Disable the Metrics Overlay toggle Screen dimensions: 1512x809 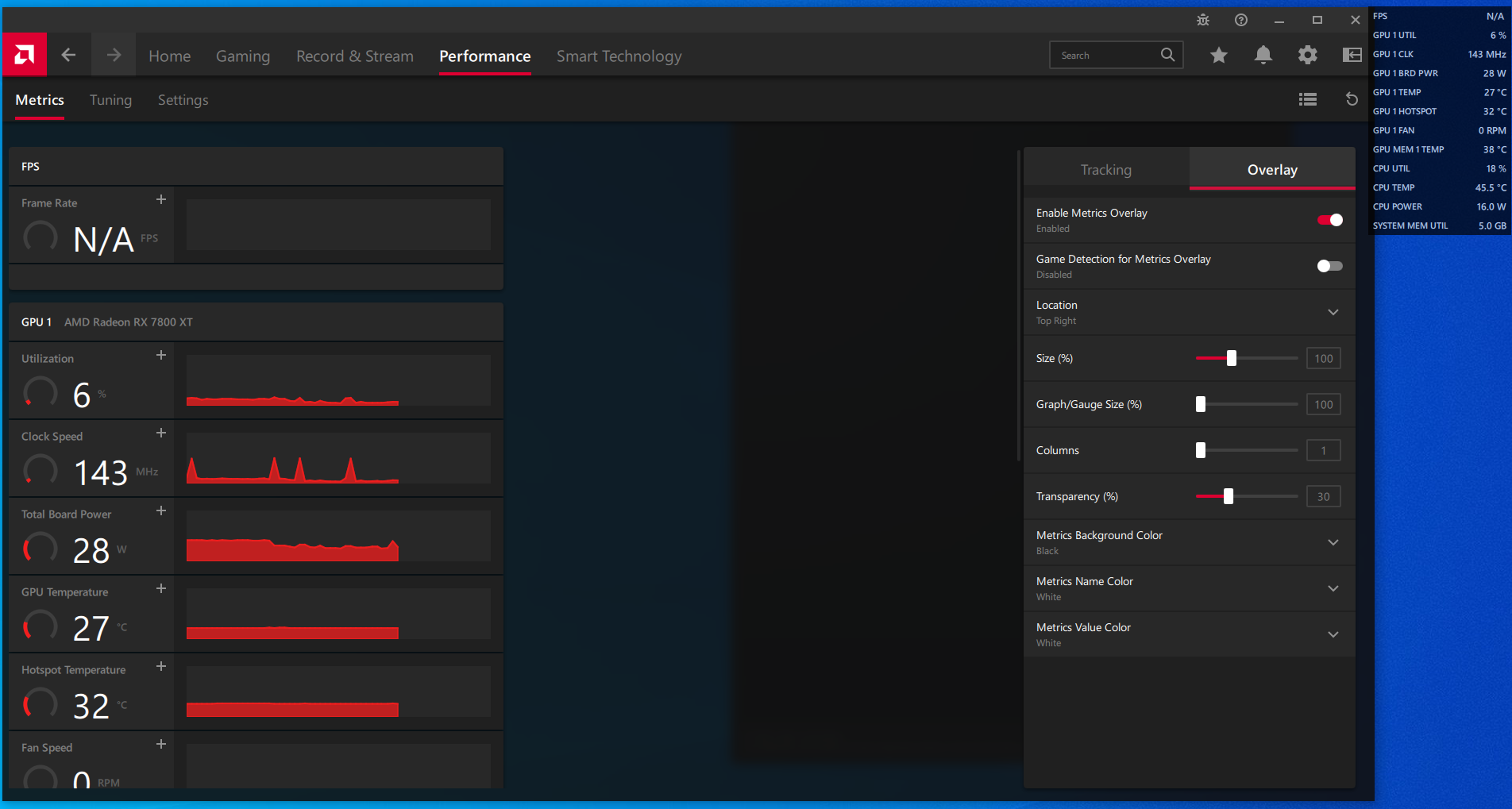(1330, 220)
